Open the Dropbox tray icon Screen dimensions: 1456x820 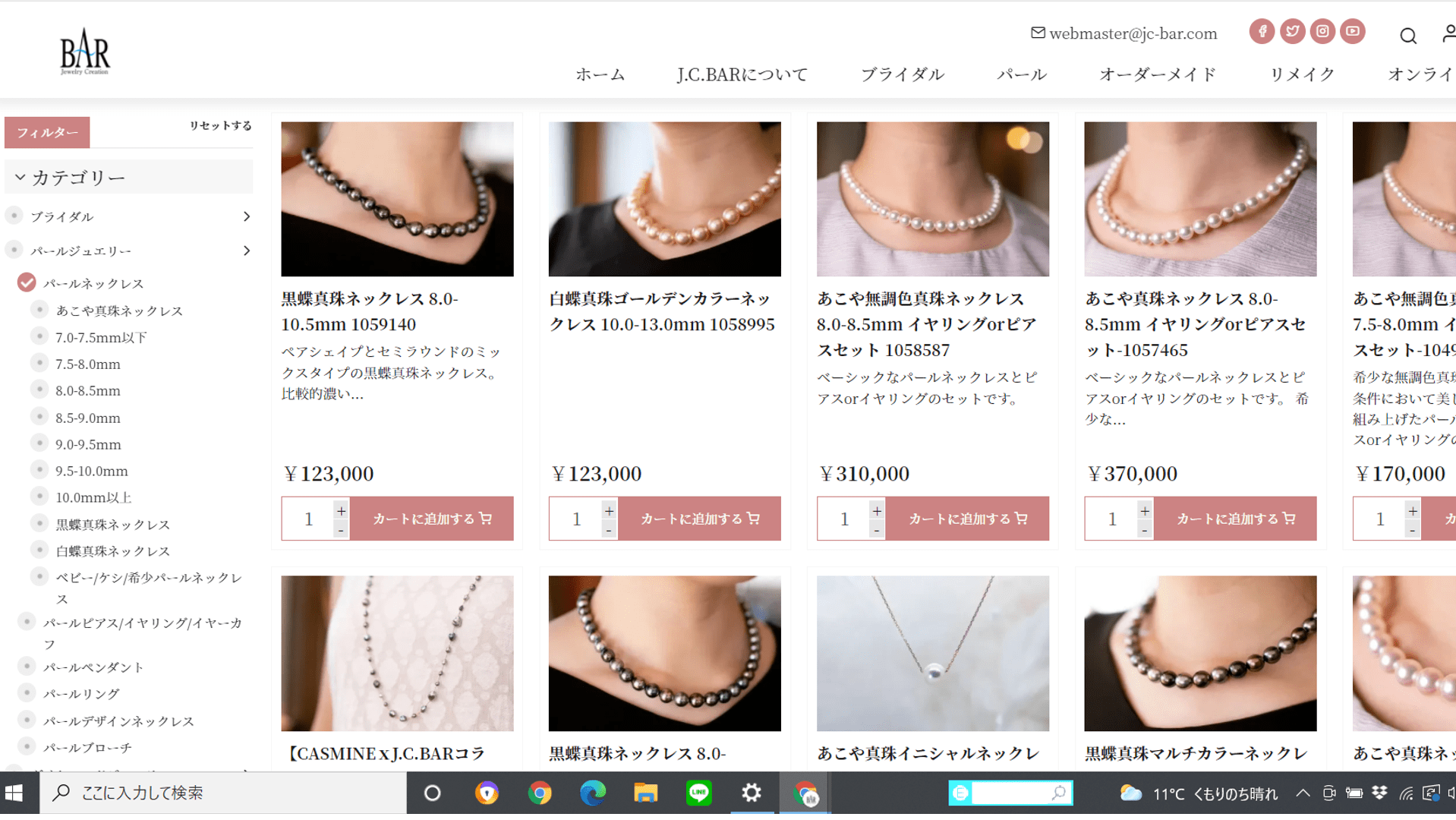tap(1380, 793)
